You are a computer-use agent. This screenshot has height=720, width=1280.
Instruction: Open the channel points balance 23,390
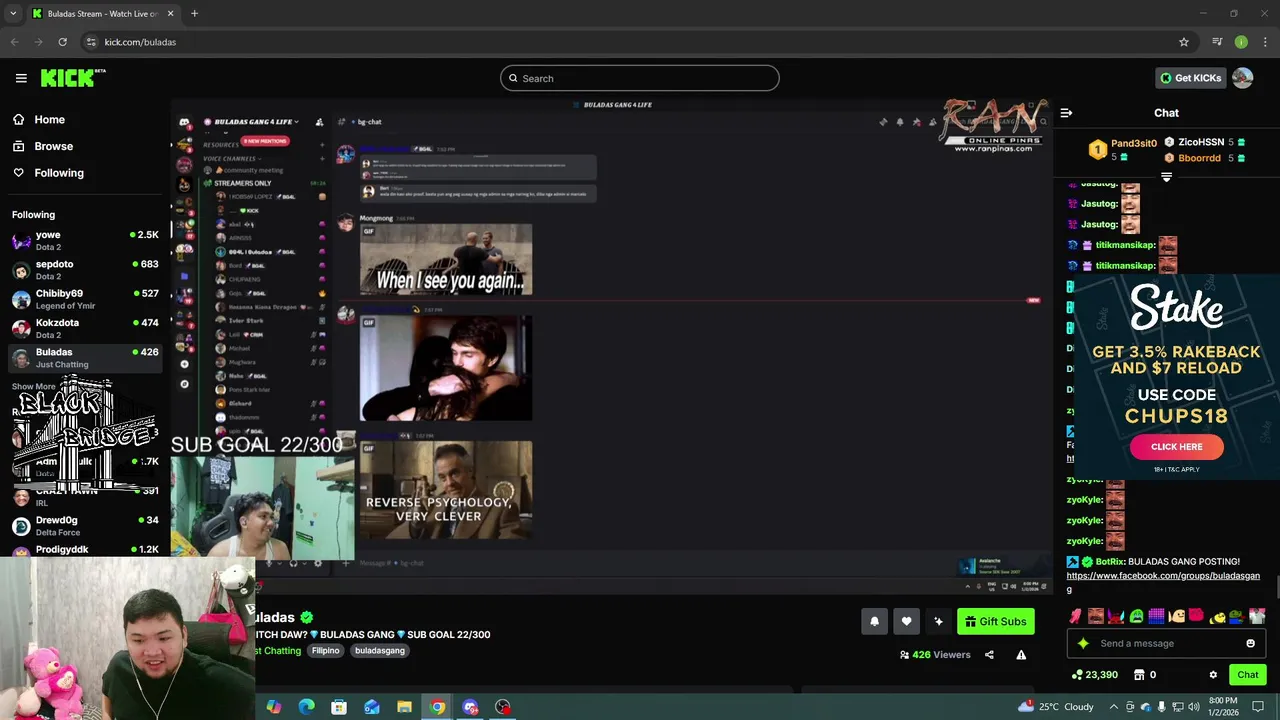coord(1094,675)
